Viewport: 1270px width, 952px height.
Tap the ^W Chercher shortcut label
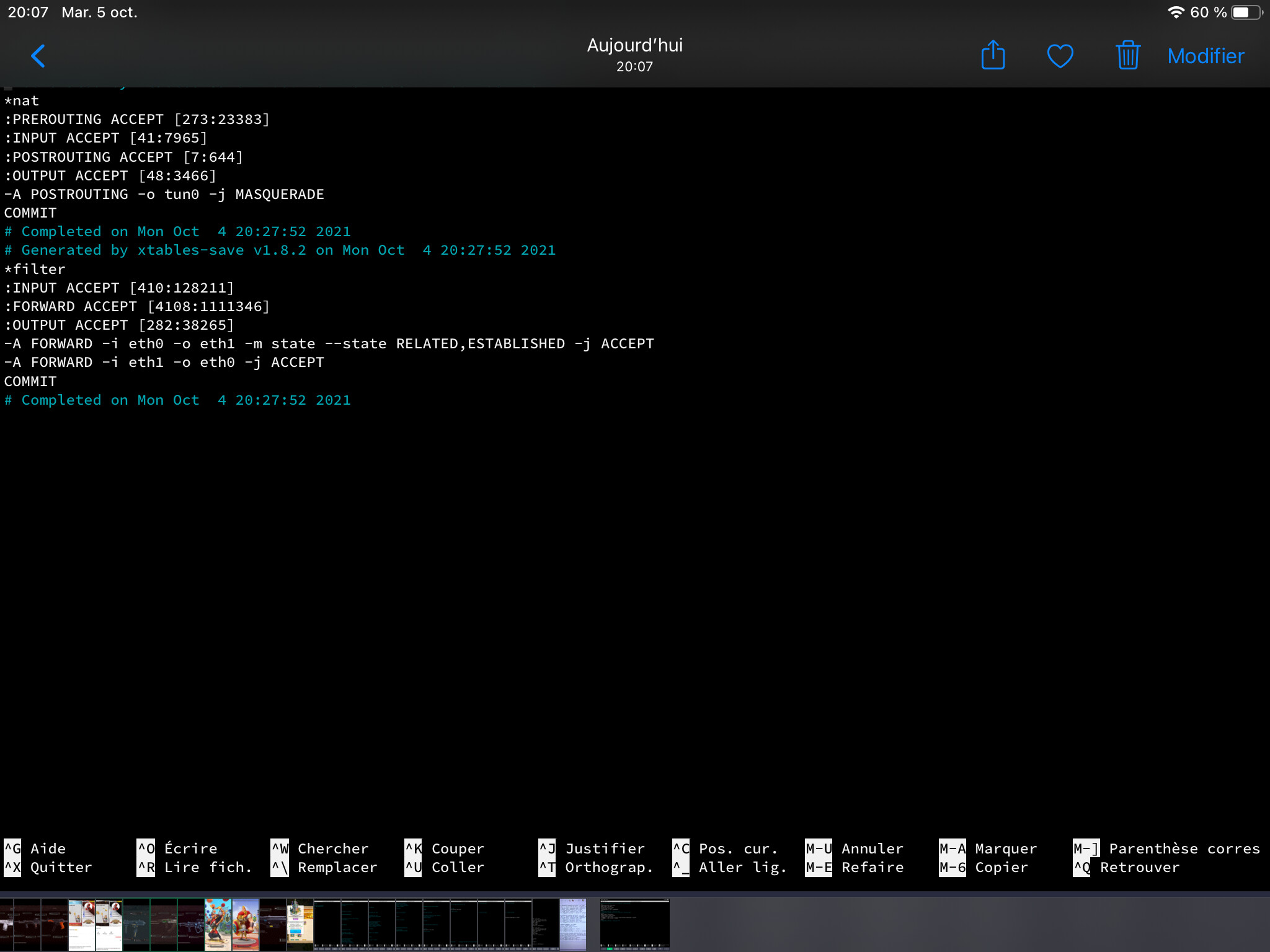(320, 848)
